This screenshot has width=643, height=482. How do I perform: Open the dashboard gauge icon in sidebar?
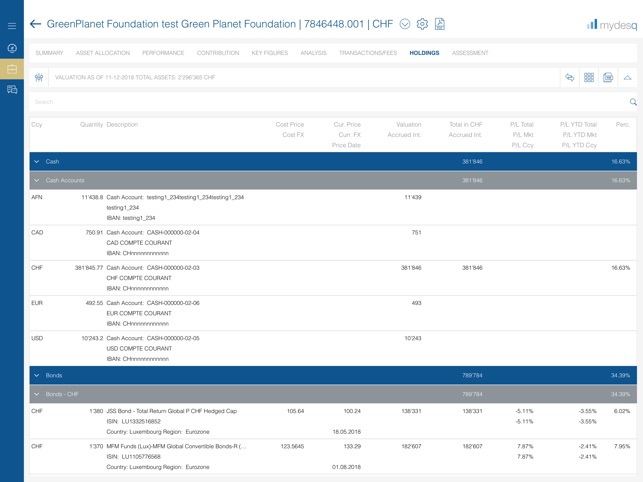click(x=12, y=48)
